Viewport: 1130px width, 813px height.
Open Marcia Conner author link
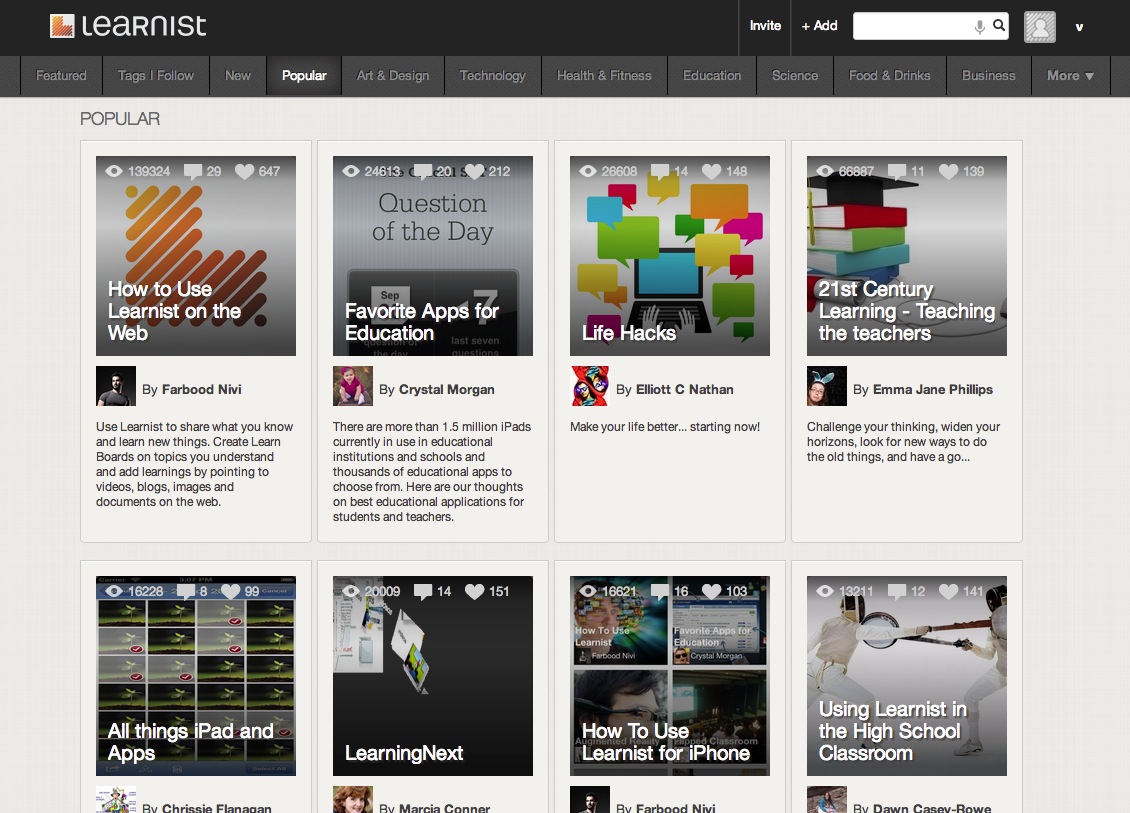pyautogui.click(x=445, y=808)
